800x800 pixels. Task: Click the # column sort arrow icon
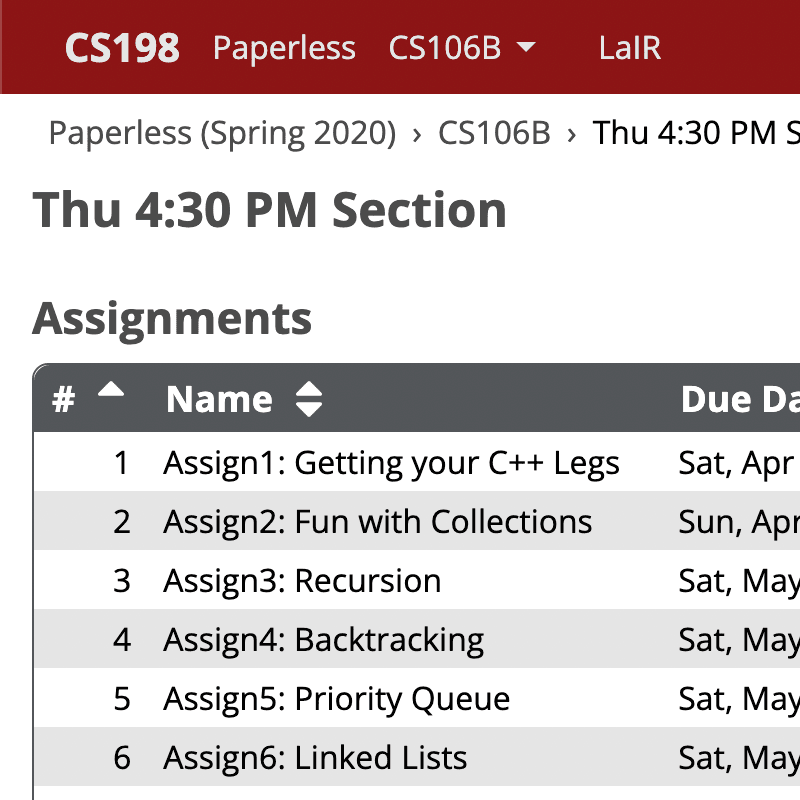point(111,389)
